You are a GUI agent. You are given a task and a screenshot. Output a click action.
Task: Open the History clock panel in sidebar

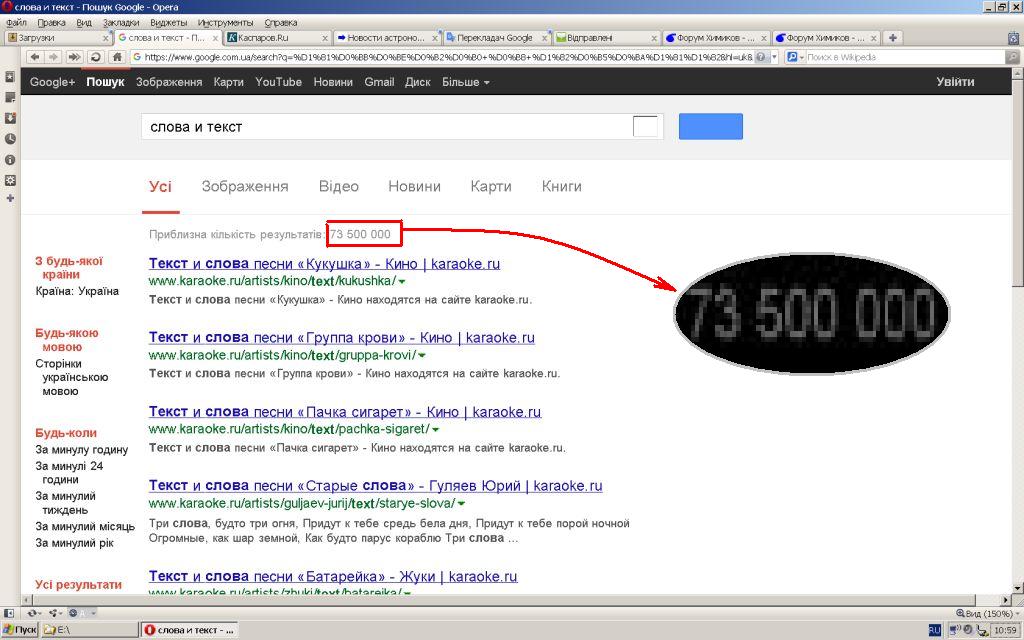10,139
